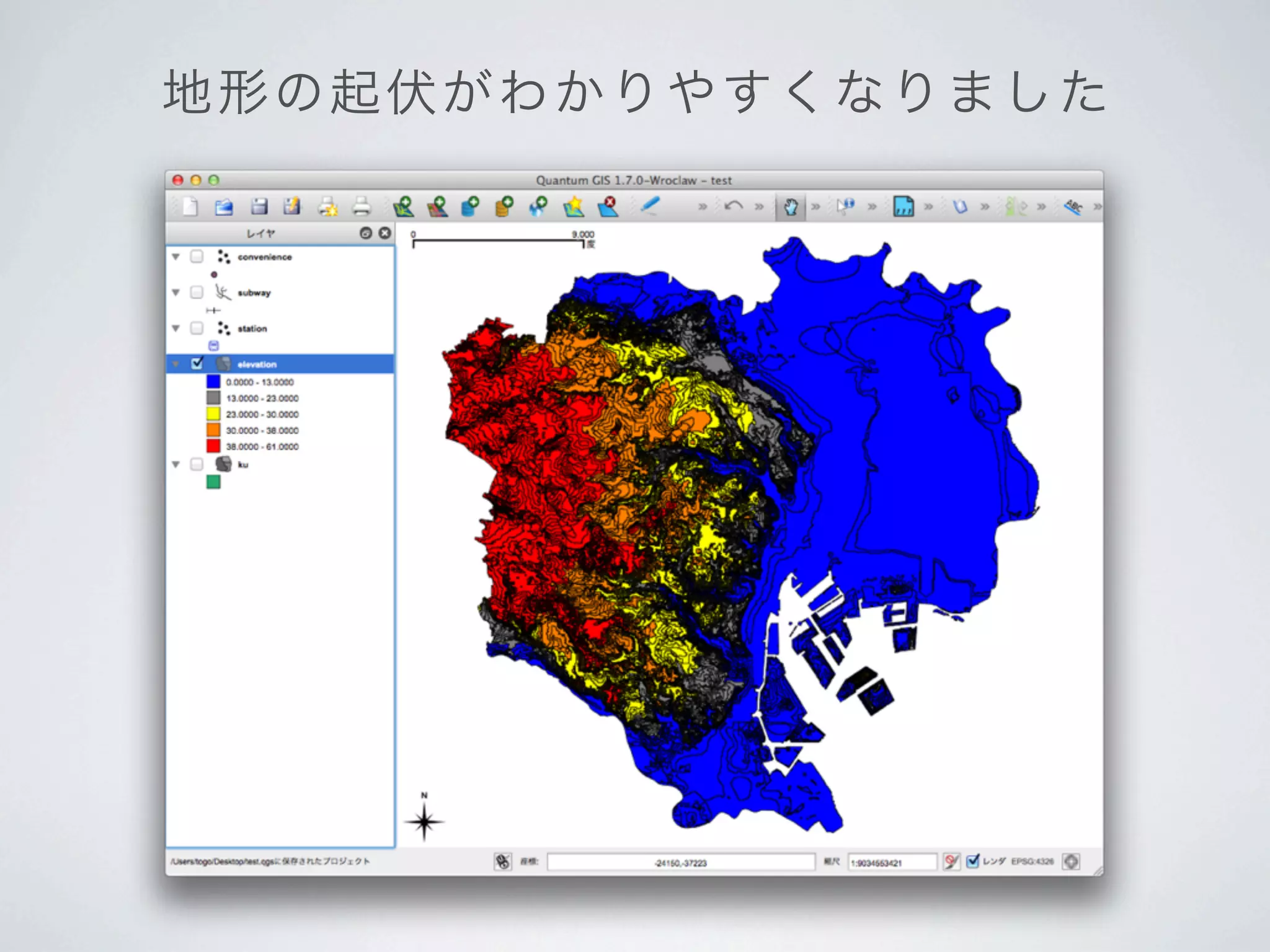Toggle the render checkbox in status bar

[x=972, y=861]
